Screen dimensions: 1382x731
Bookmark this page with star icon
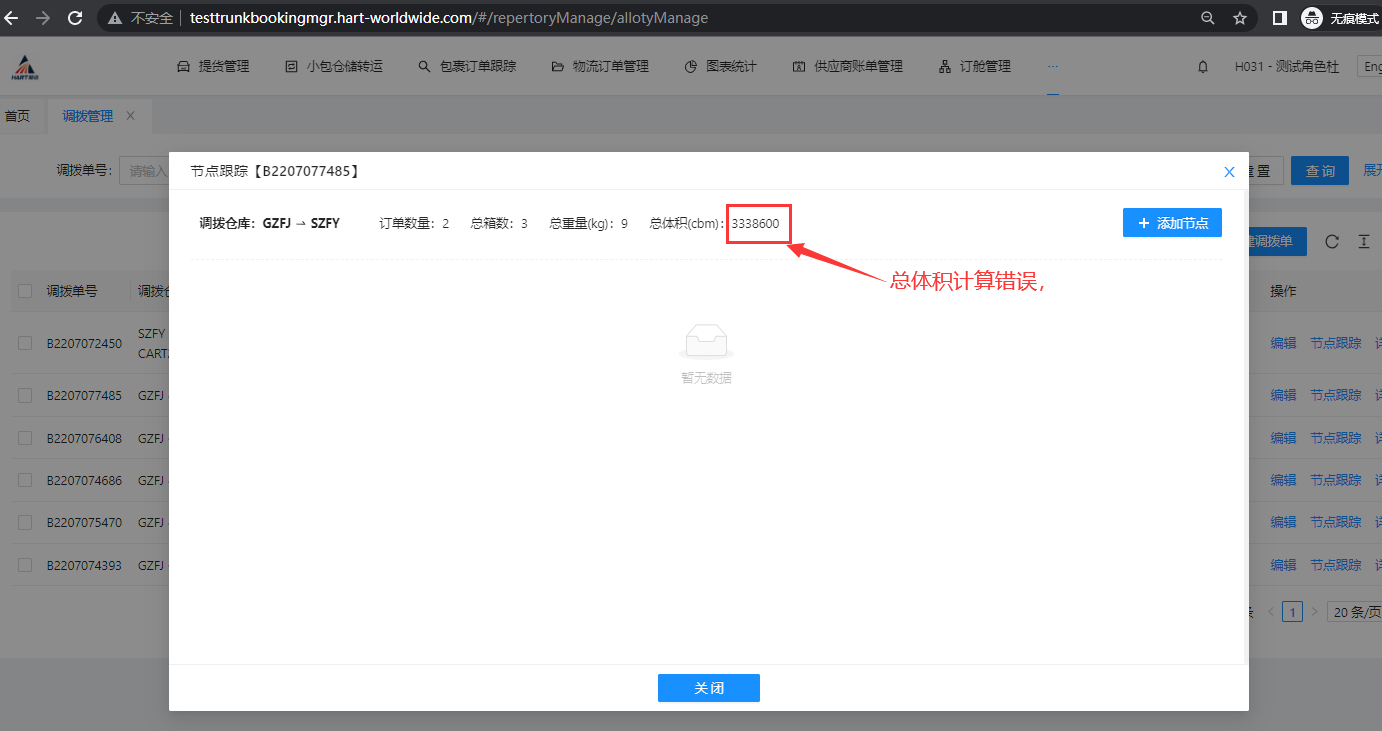(1240, 18)
